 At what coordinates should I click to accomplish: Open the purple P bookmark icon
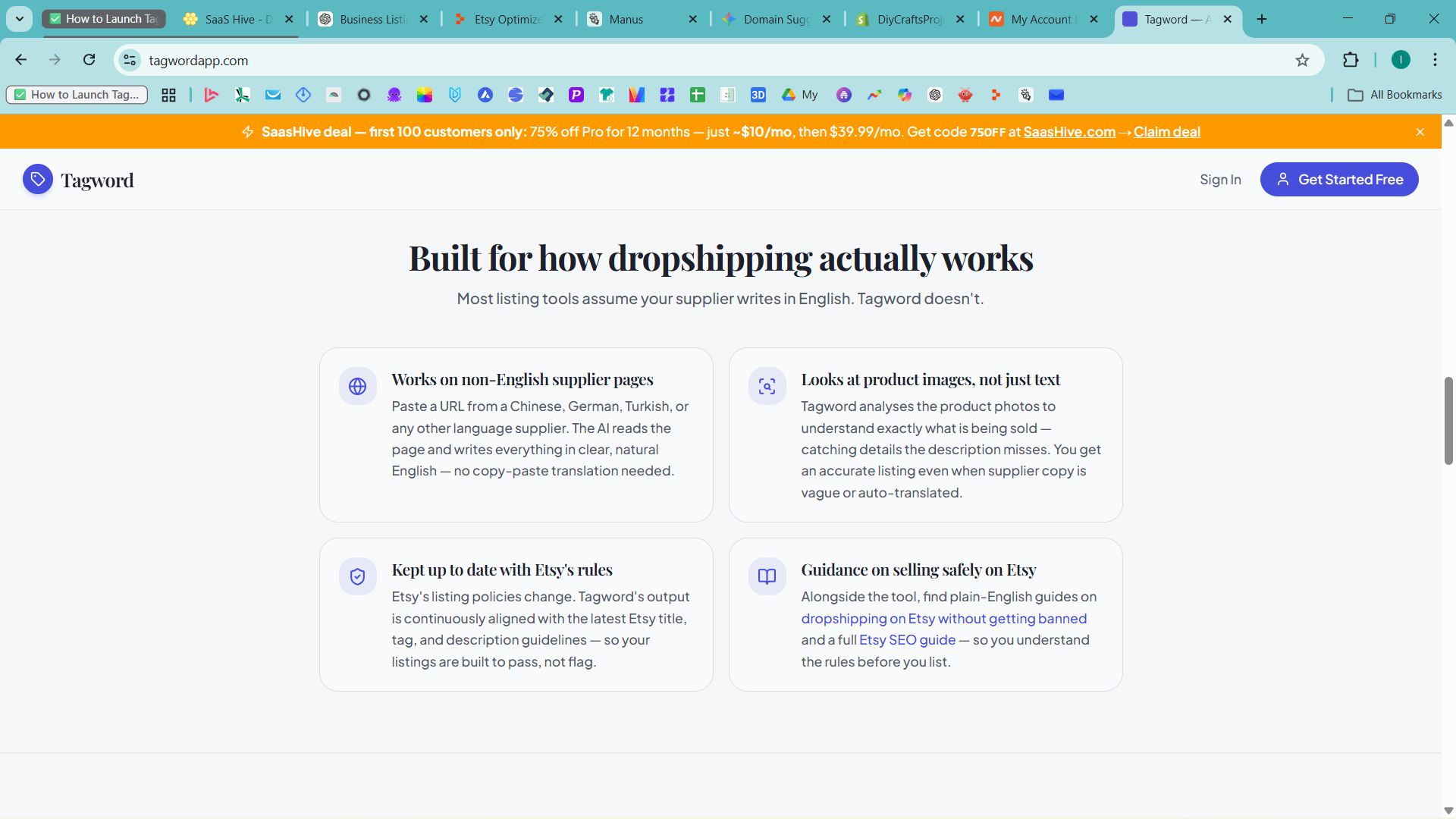576,95
